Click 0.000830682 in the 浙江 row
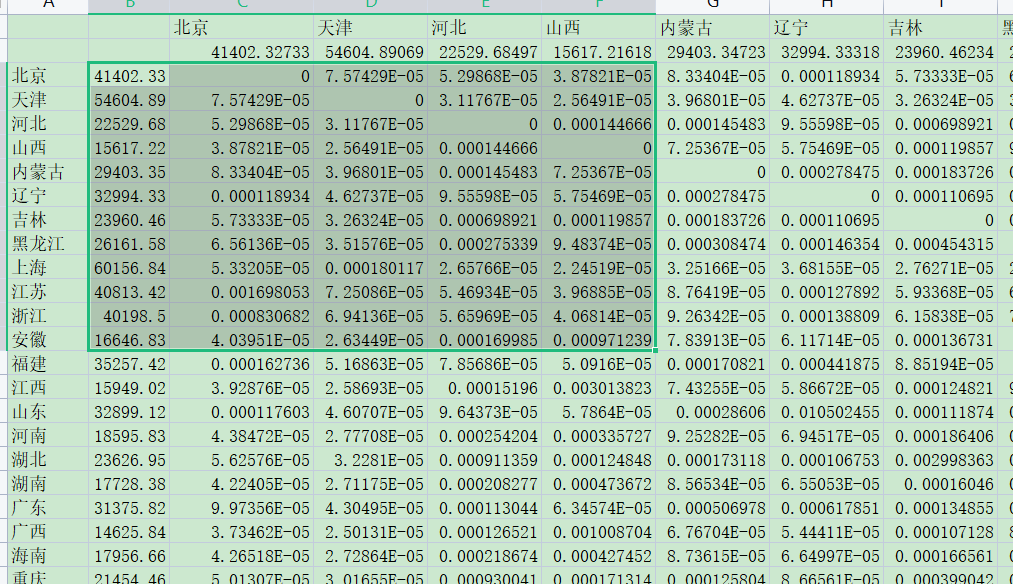The image size is (1013, 584). click(242, 316)
